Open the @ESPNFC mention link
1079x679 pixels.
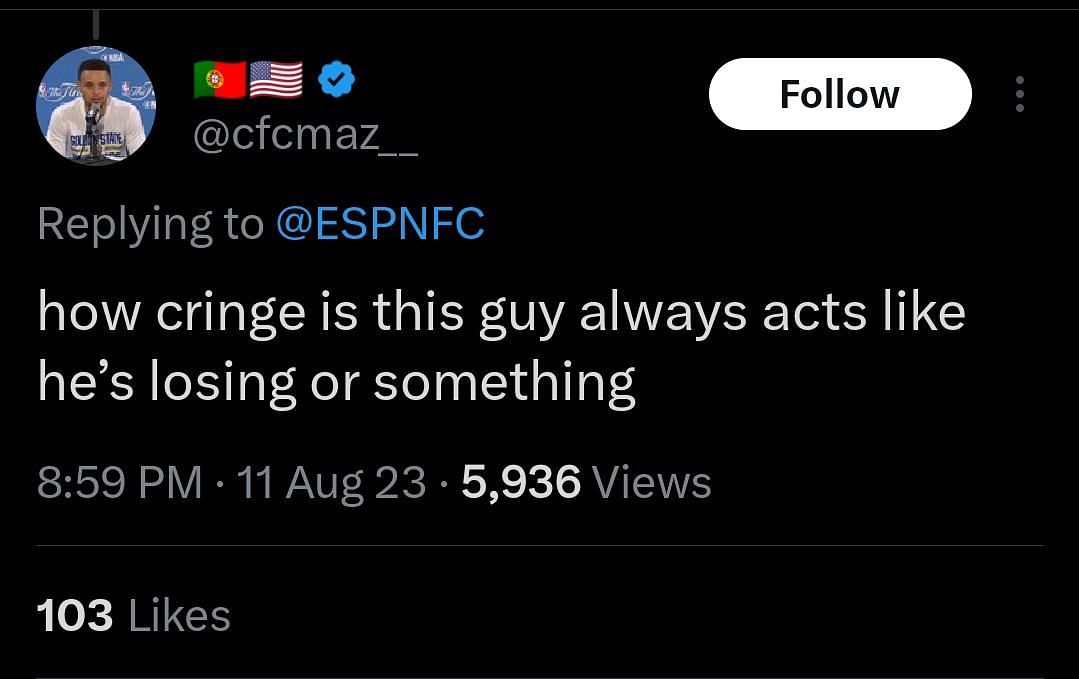379,224
